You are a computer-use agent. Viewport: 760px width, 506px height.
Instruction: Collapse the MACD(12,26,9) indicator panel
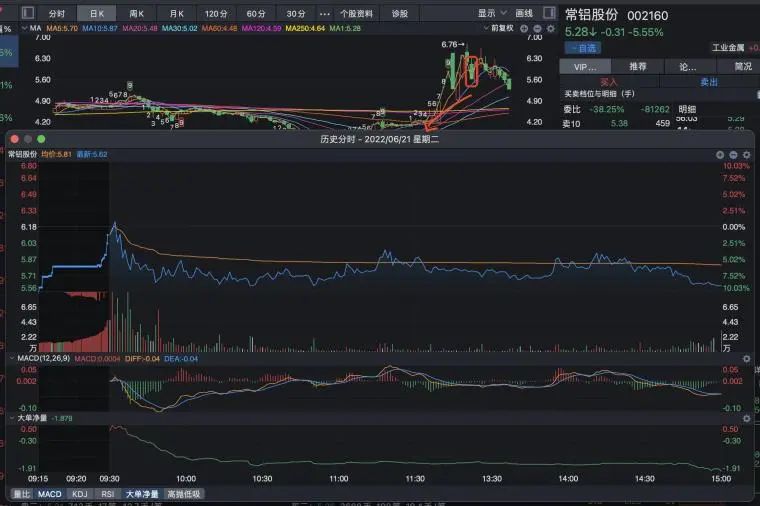point(12,358)
